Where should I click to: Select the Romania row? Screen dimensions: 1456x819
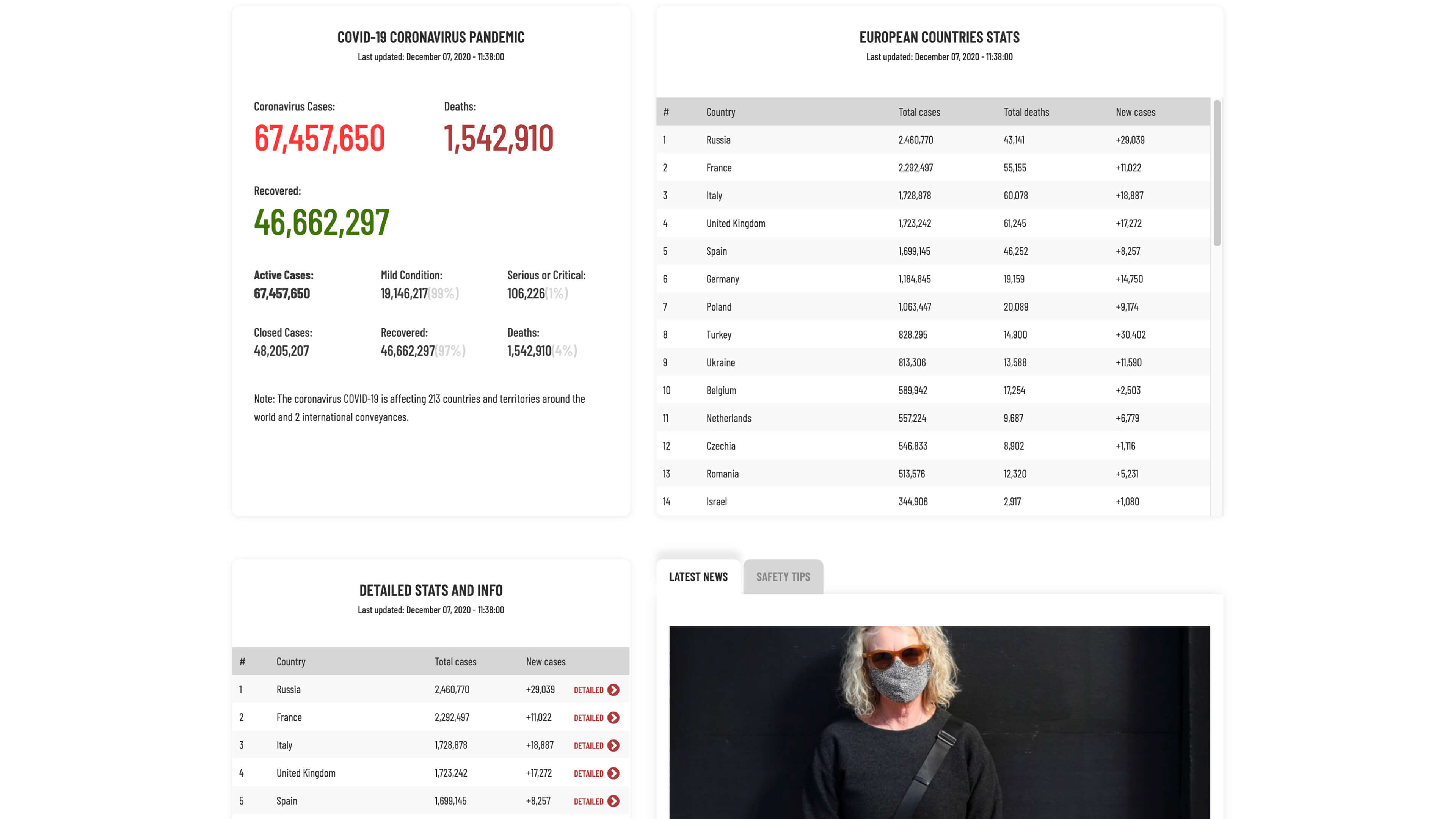click(x=933, y=474)
